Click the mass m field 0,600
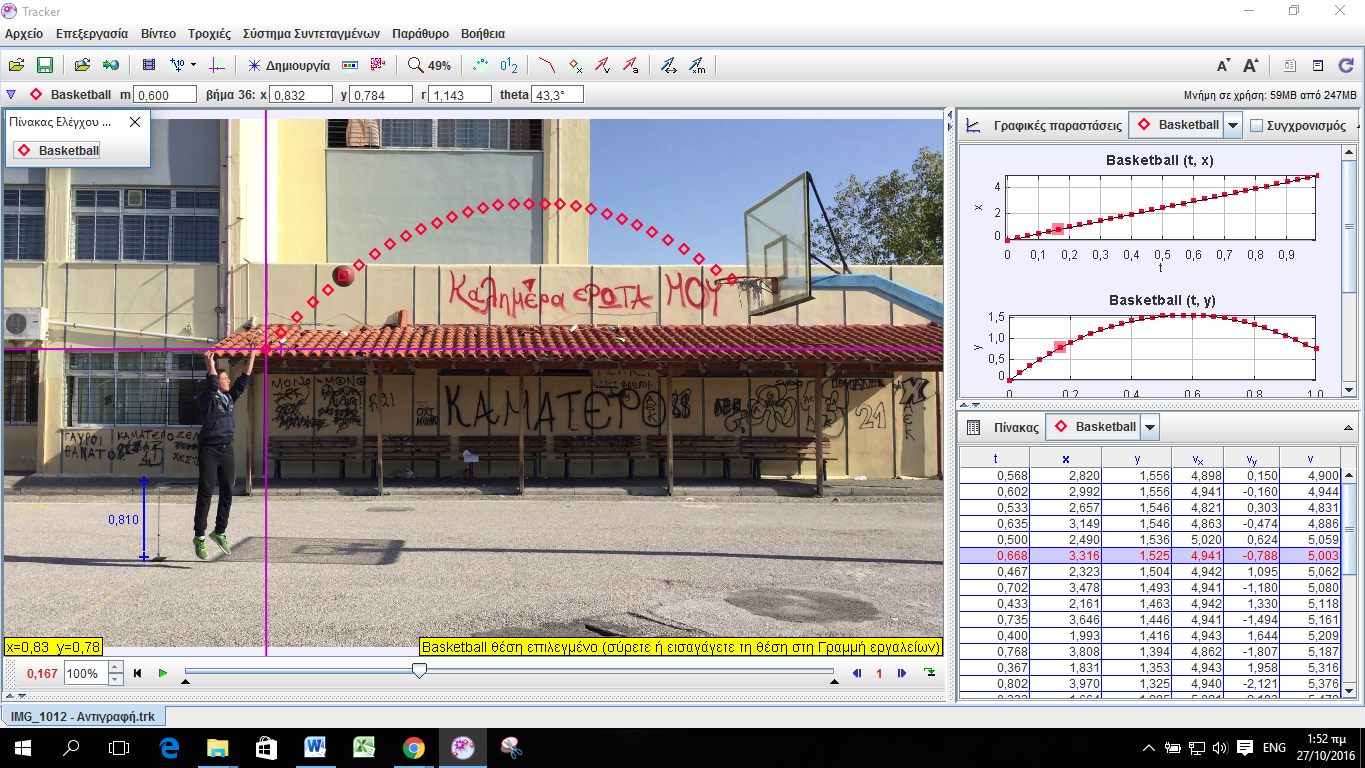This screenshot has height=768, width=1365. pyautogui.click(x=165, y=95)
